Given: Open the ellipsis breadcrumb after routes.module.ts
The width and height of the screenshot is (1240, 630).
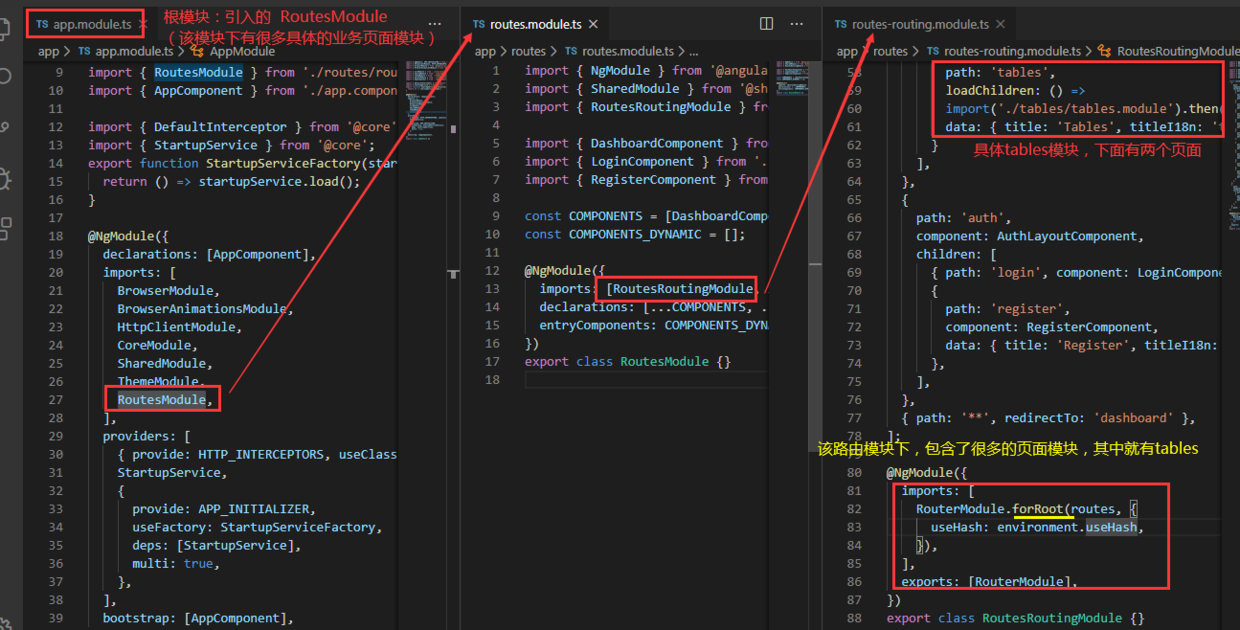Looking at the screenshot, I should [x=693, y=51].
